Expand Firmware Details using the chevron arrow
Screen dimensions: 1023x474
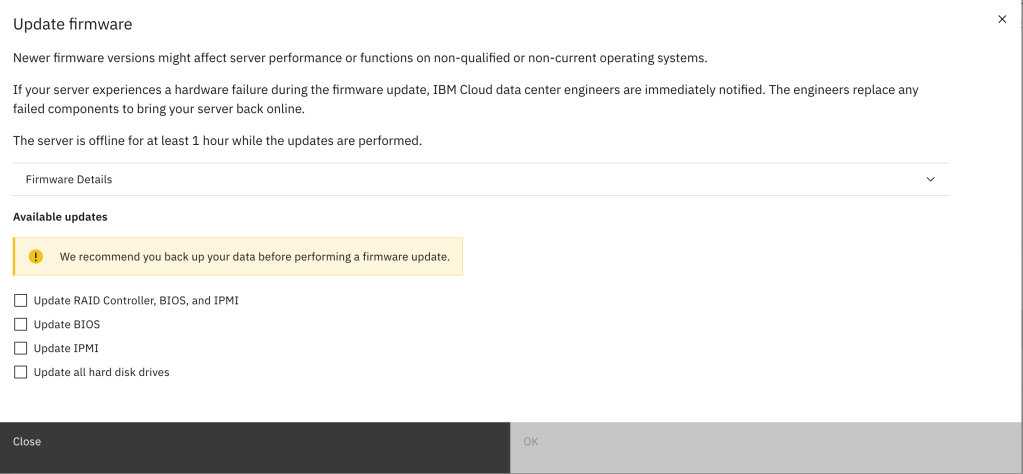click(930, 180)
